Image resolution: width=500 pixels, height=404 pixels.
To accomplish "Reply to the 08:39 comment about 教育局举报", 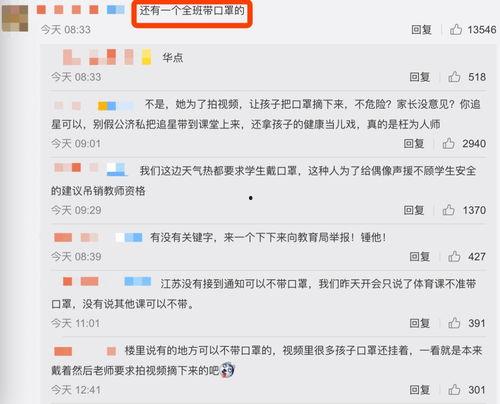I will pos(420,257).
